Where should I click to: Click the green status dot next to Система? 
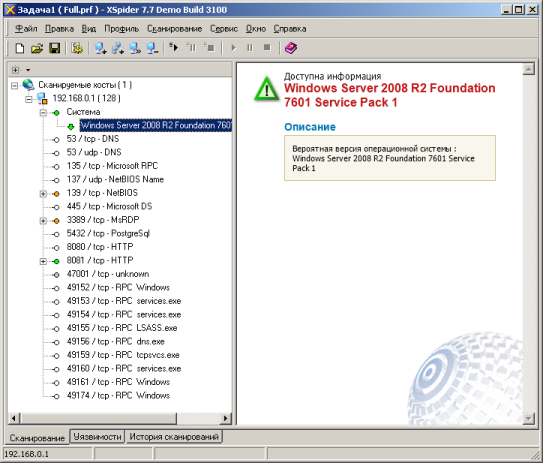(56, 113)
